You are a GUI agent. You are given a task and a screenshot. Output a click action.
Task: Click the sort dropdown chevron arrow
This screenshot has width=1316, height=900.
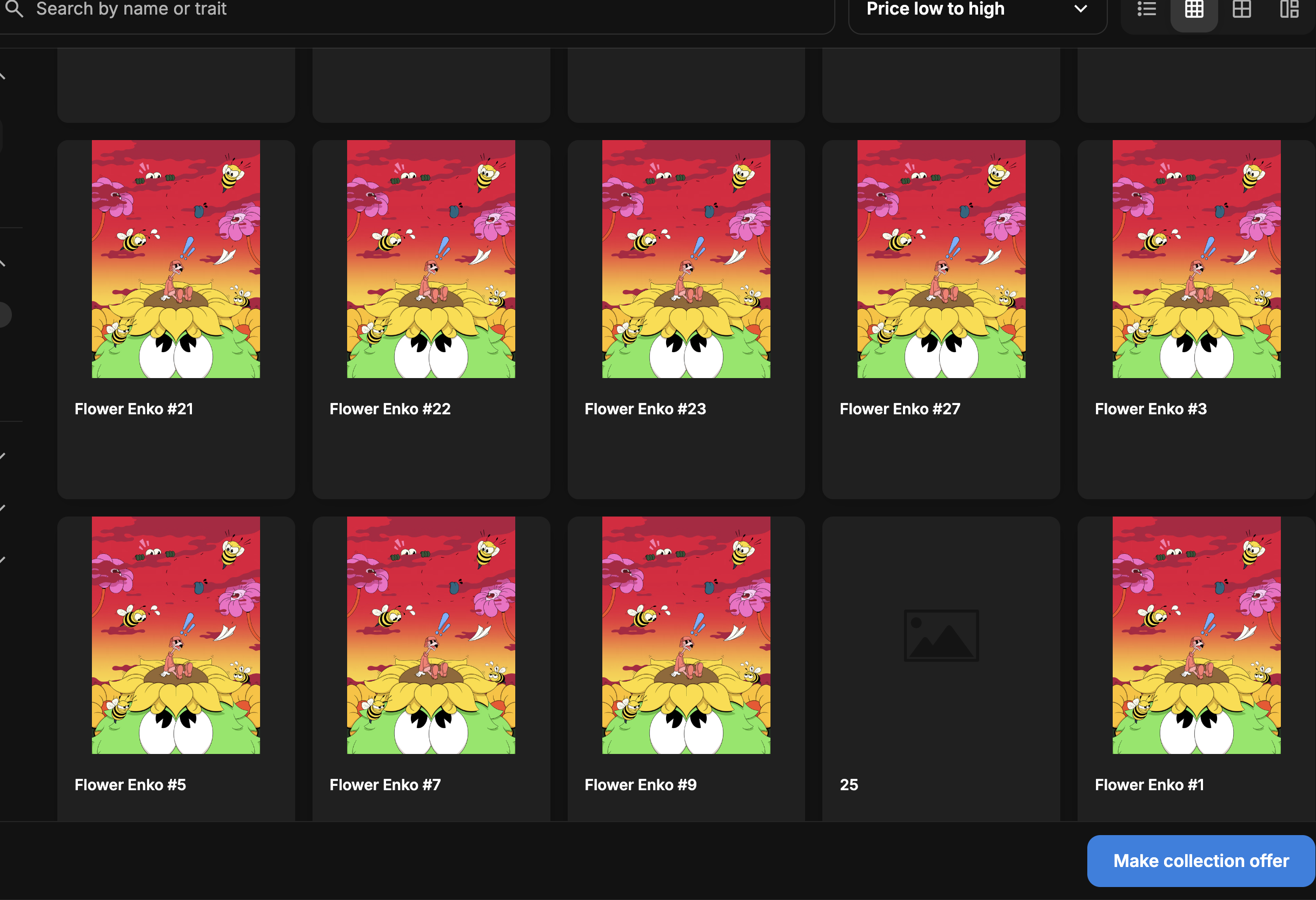pos(1080,9)
